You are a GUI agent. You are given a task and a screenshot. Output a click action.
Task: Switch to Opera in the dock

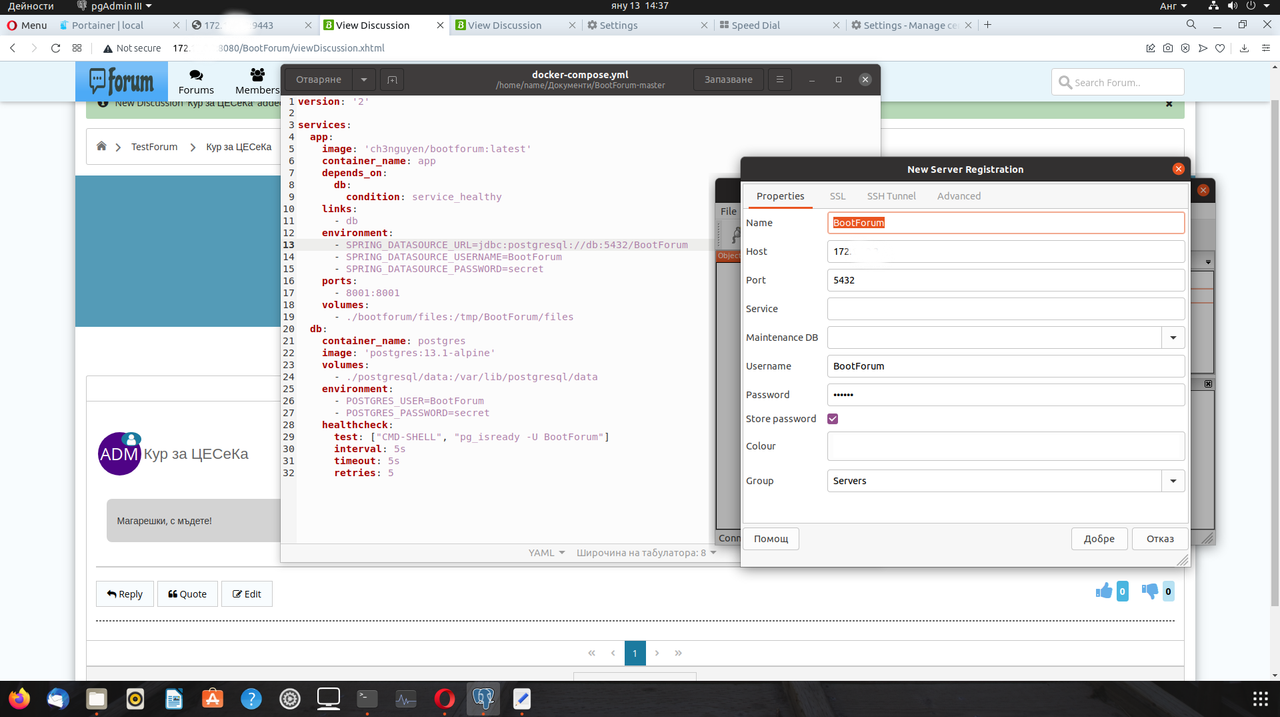(x=445, y=698)
